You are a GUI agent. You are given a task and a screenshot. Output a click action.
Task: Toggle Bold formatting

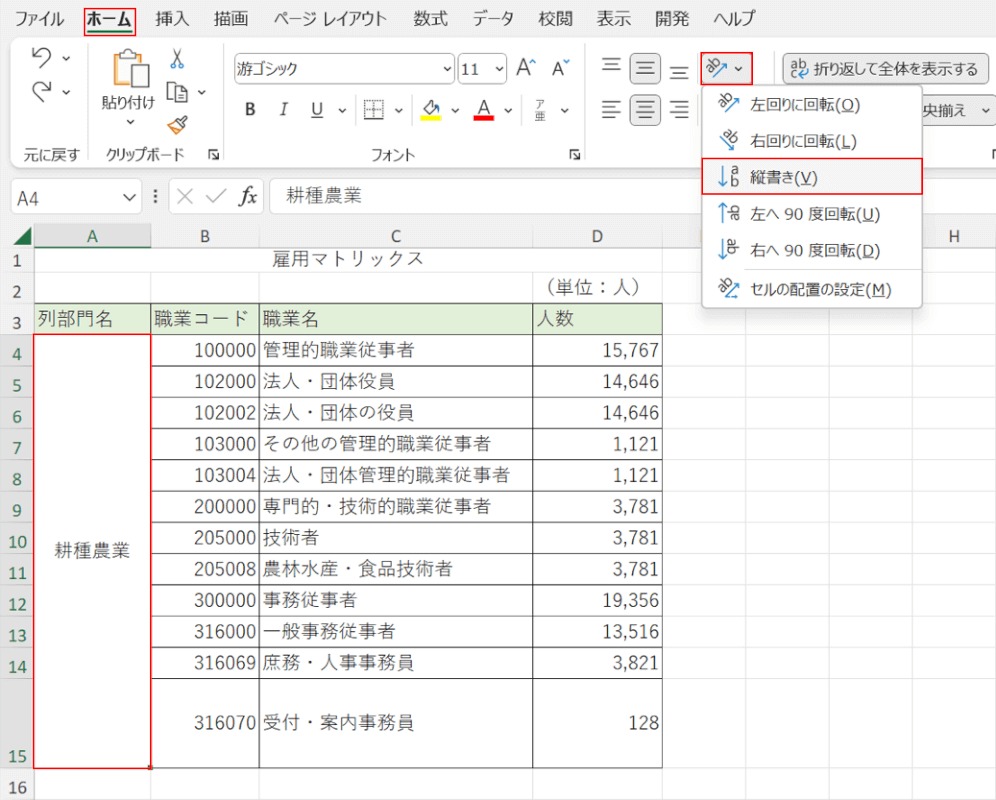pyautogui.click(x=250, y=110)
